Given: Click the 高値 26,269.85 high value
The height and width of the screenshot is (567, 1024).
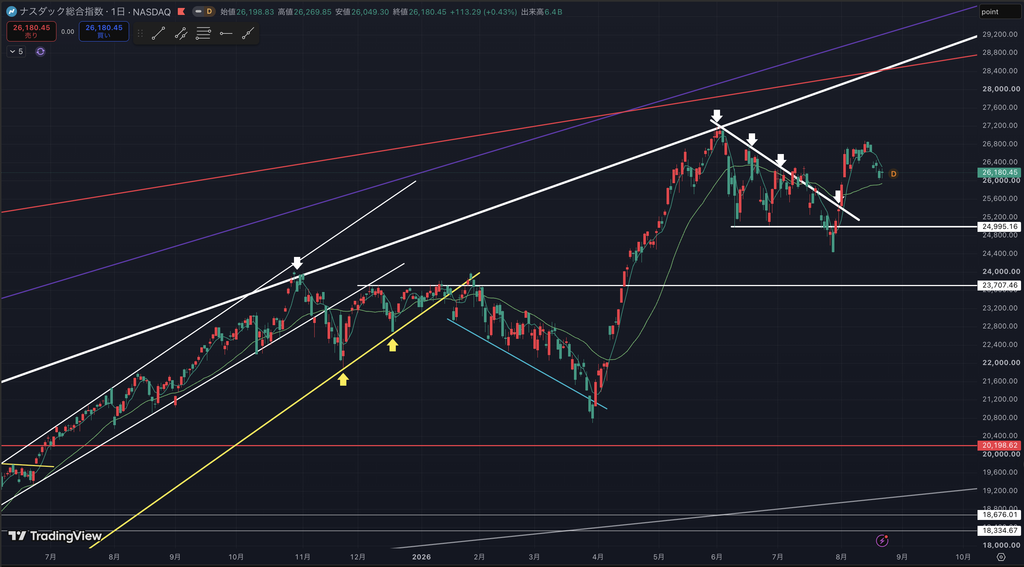Looking at the screenshot, I should 304,12.
